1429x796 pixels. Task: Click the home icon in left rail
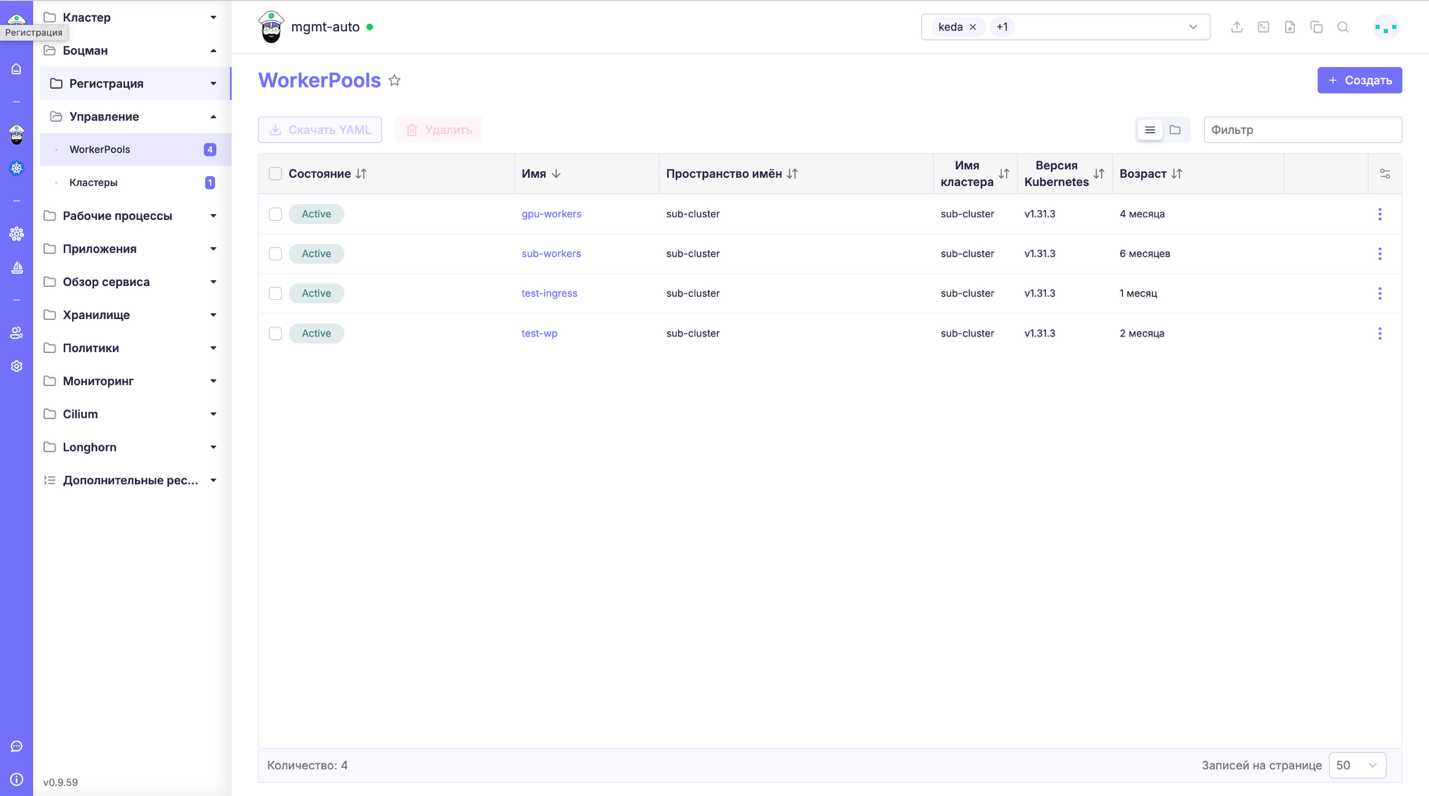pos(17,69)
